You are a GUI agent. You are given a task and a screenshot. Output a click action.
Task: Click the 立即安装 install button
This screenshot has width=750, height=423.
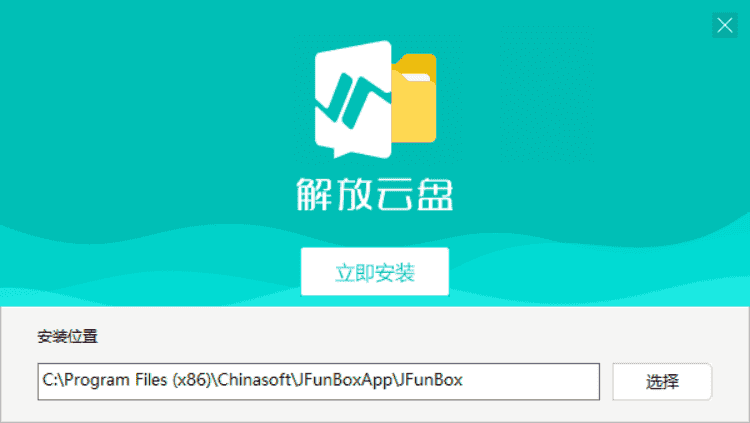point(375,272)
